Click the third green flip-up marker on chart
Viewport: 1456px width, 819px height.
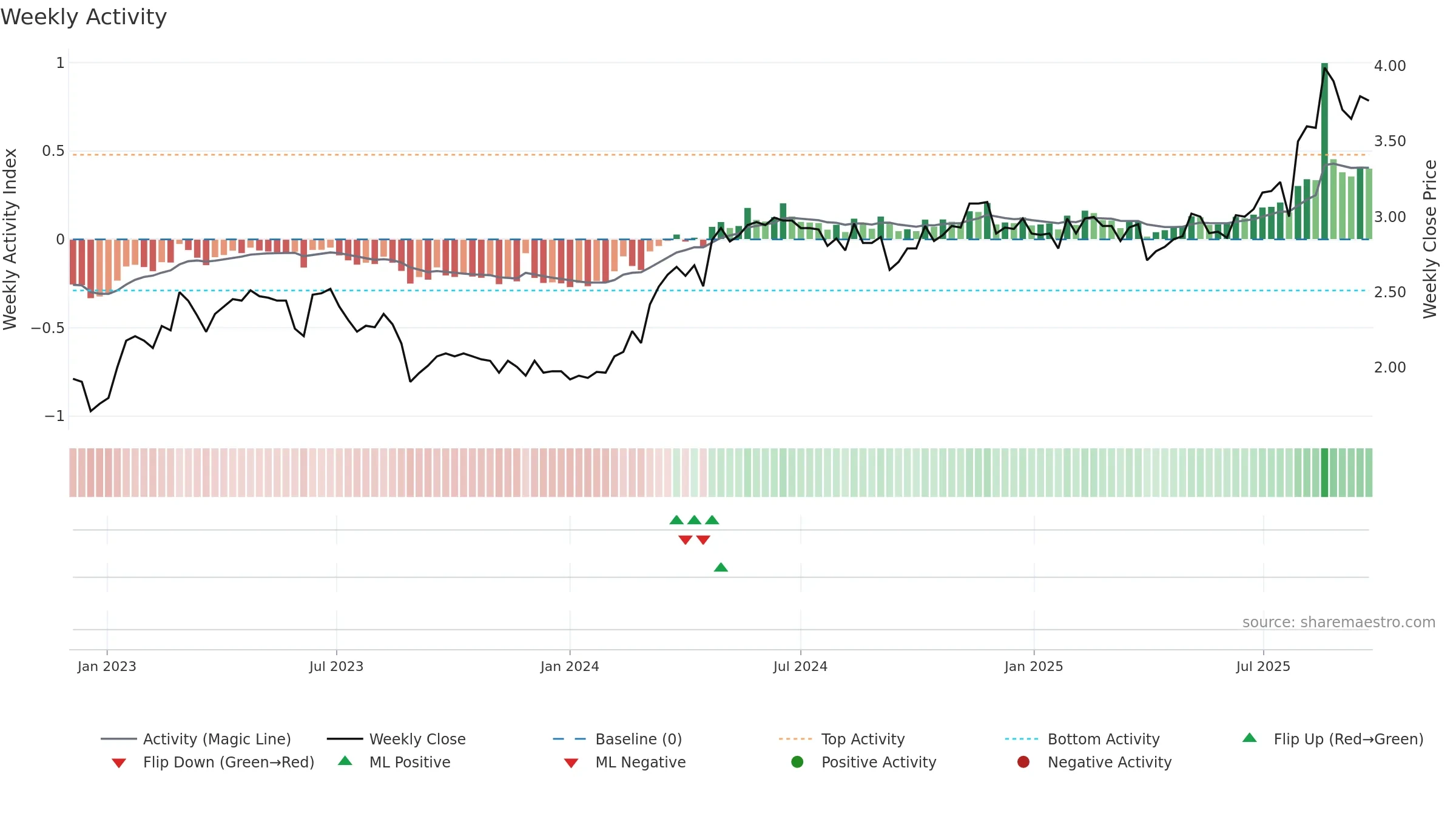pyautogui.click(x=712, y=520)
